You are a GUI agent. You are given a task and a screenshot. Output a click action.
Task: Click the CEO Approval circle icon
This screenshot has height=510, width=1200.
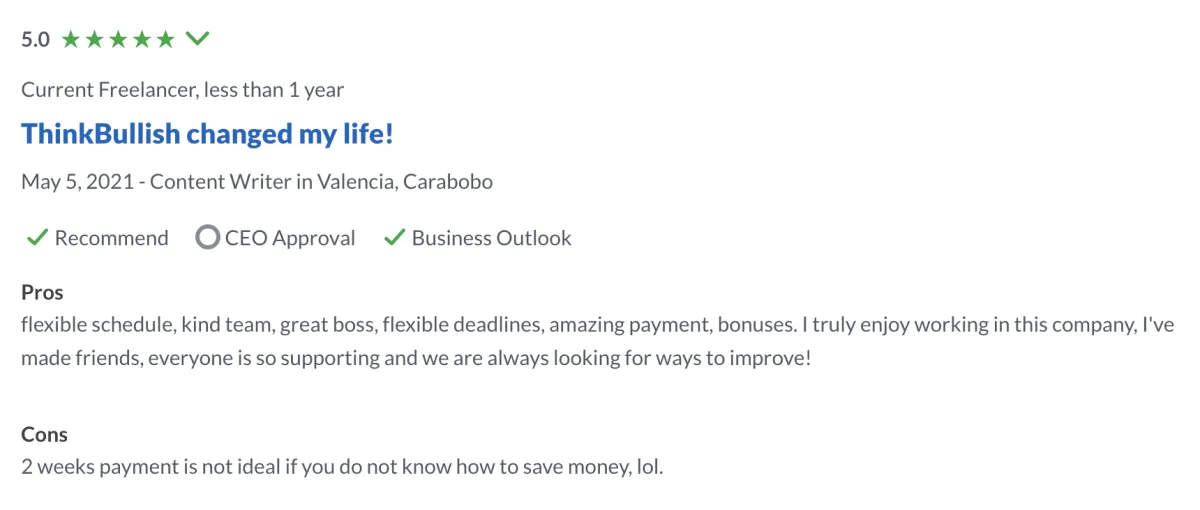click(x=207, y=238)
